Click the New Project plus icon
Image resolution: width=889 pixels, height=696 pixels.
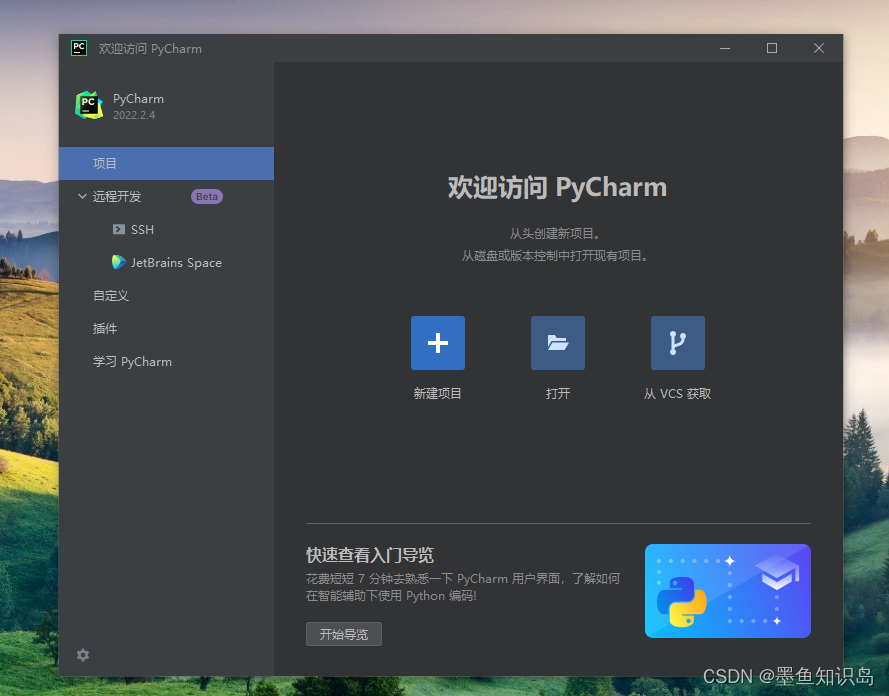tap(438, 343)
